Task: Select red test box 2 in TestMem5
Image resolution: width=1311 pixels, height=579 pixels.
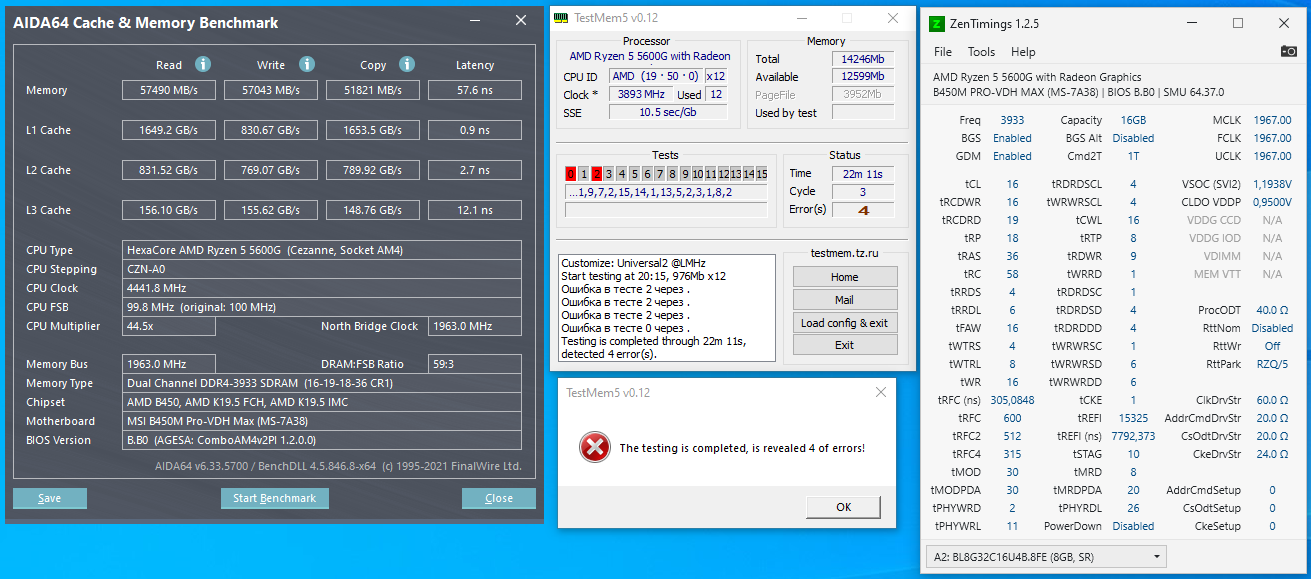Action: 596,174
